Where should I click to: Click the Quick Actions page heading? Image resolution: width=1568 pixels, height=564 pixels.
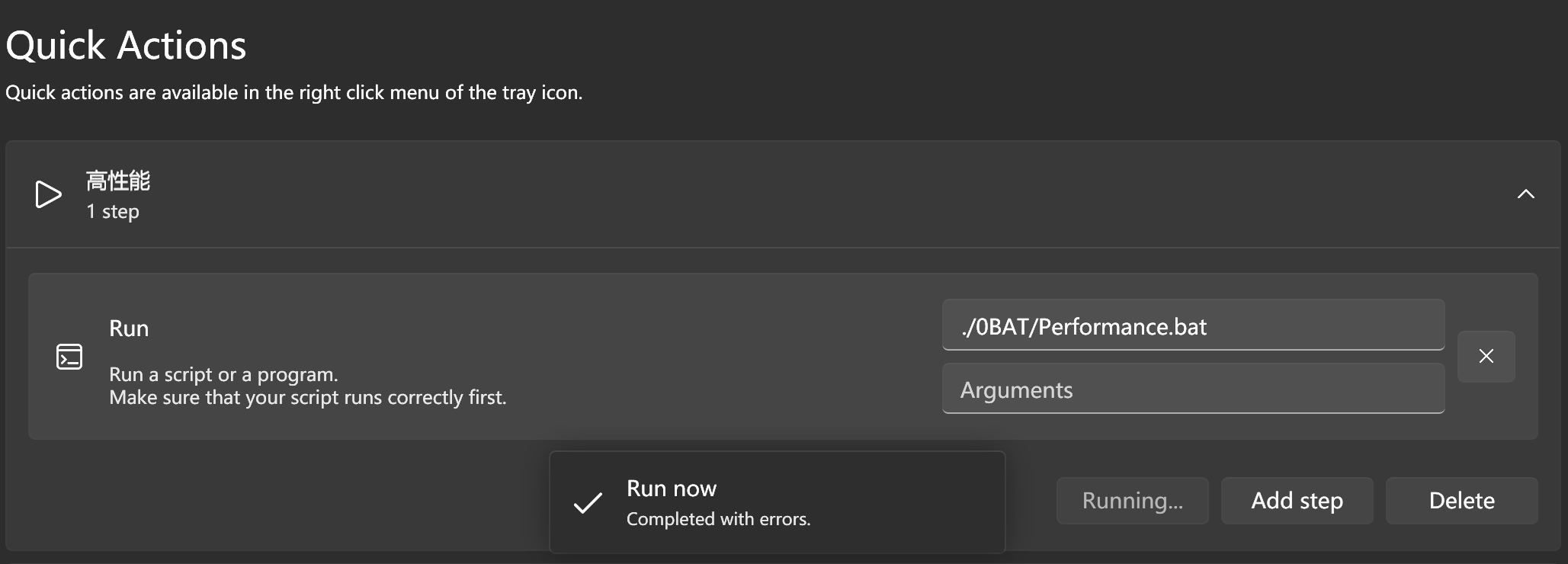coord(126,45)
